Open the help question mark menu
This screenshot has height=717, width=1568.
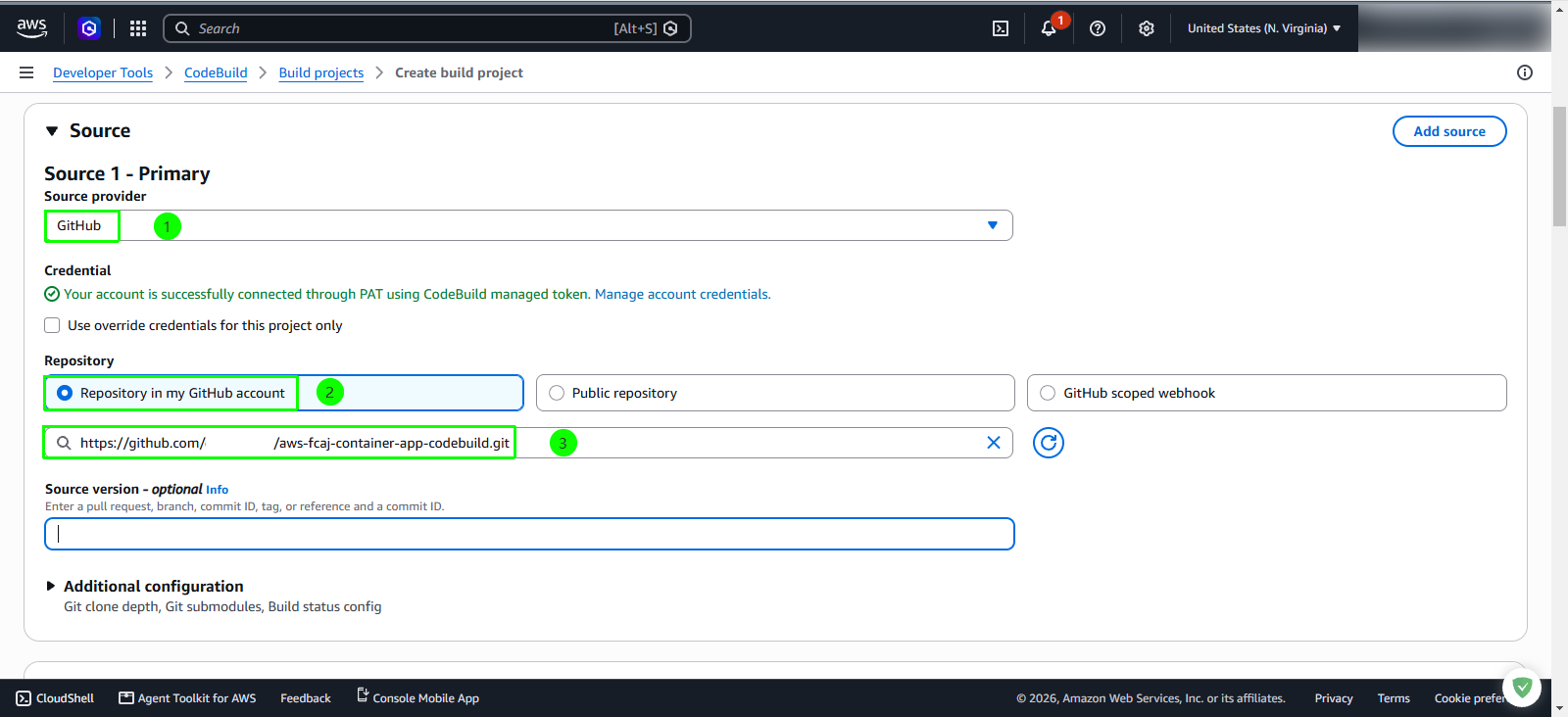[1098, 28]
